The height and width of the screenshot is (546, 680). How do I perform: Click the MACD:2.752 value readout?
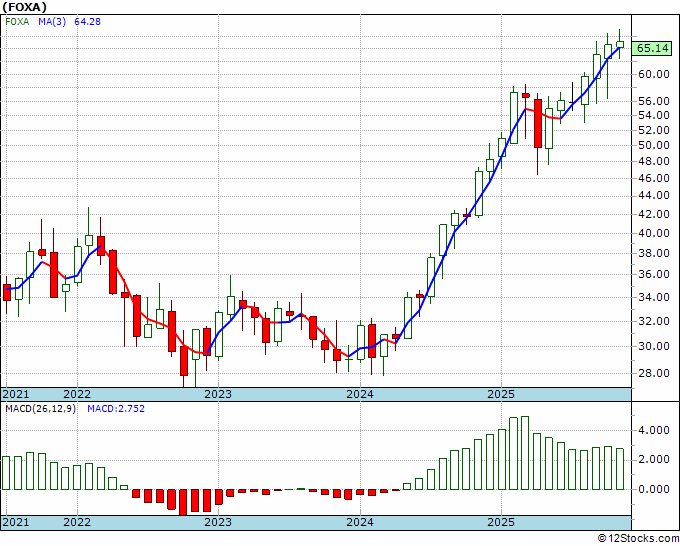(116, 409)
